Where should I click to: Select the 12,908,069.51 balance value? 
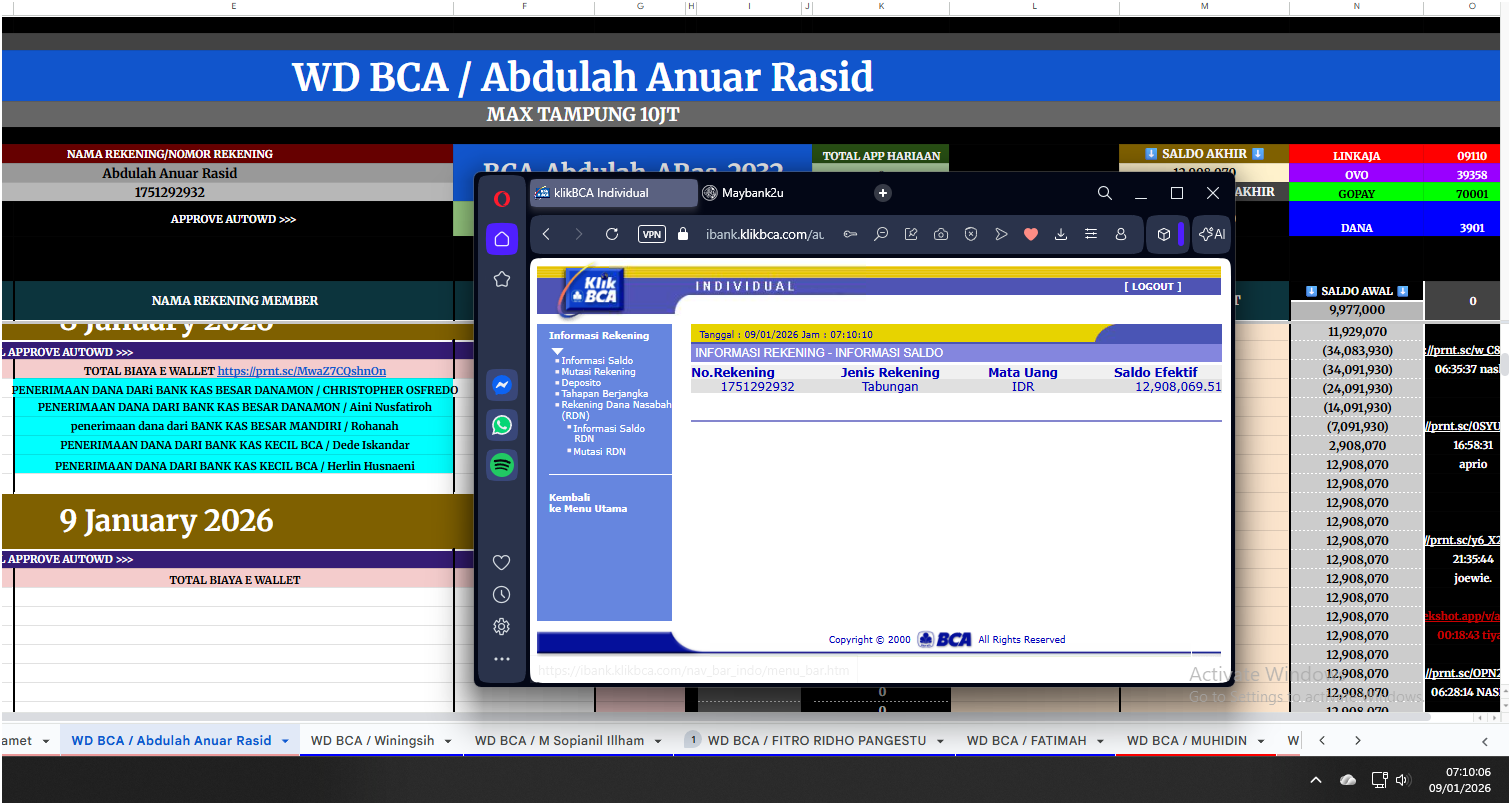tap(1178, 387)
